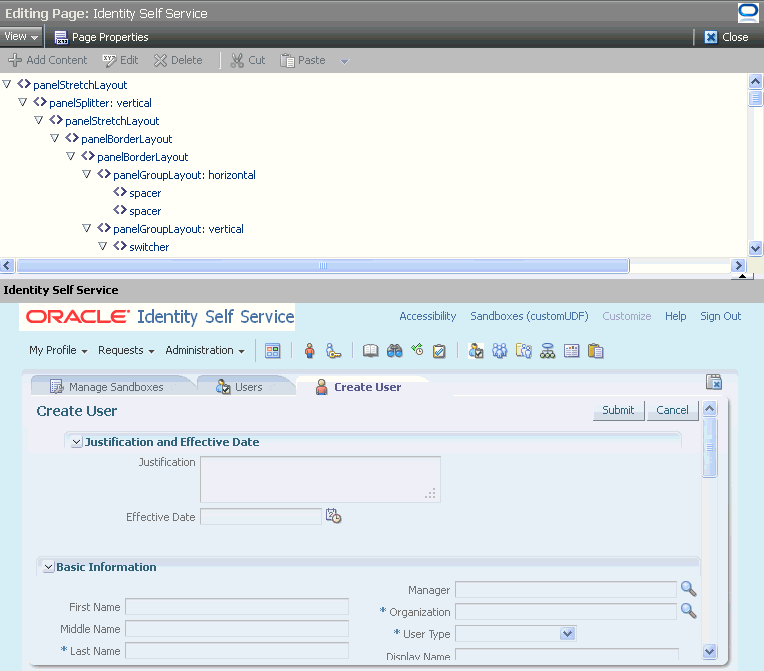Click the Users admin icon with checklist
Image resolution: width=764 pixels, height=671 pixels.
click(476, 351)
